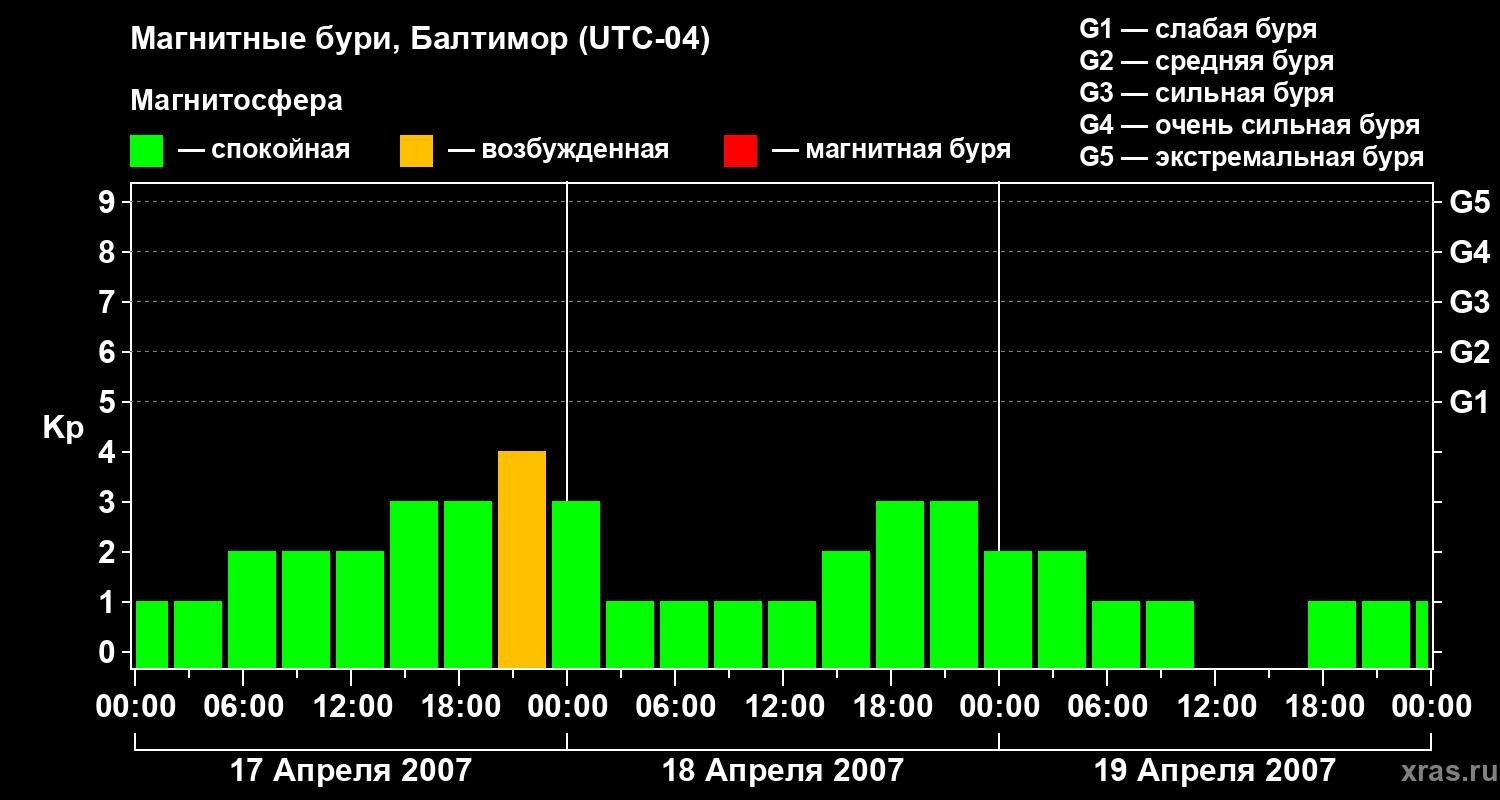Click the chart title 'Магнитные бури, Балтимор (UTC-04)'
1500x800 pixels.
point(420,40)
